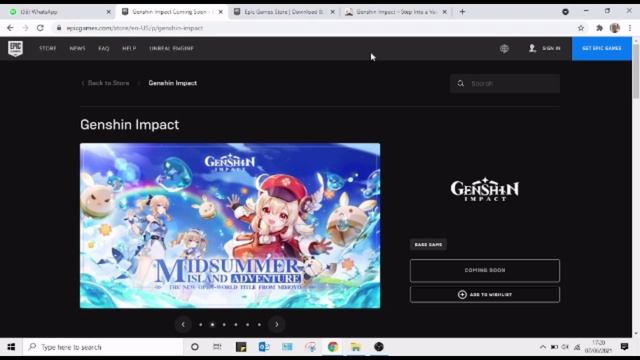Image resolution: width=640 pixels, height=360 pixels.
Task: Reload the current page
Action: (x=40, y=28)
